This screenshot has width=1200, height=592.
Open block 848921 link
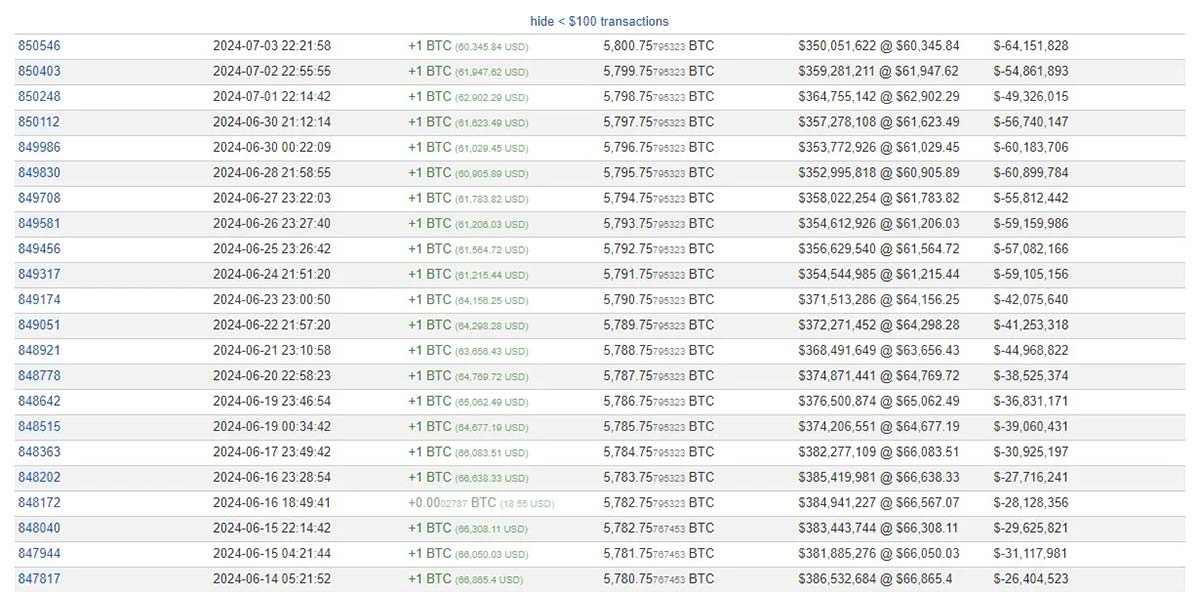(39, 350)
